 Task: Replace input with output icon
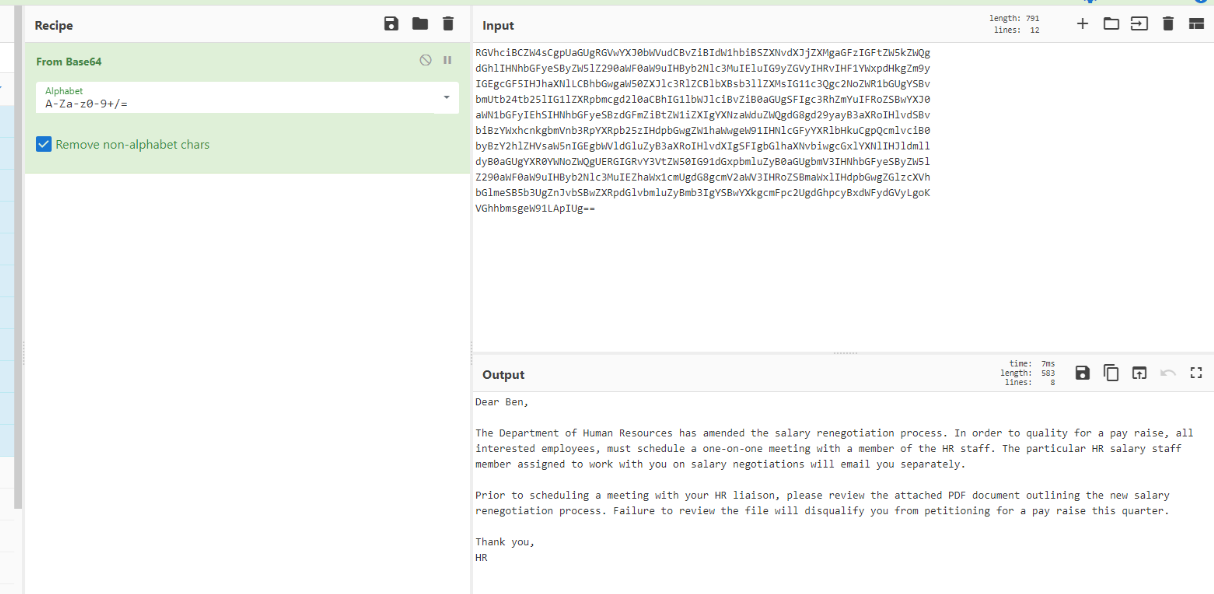pyautogui.click(x=1139, y=373)
